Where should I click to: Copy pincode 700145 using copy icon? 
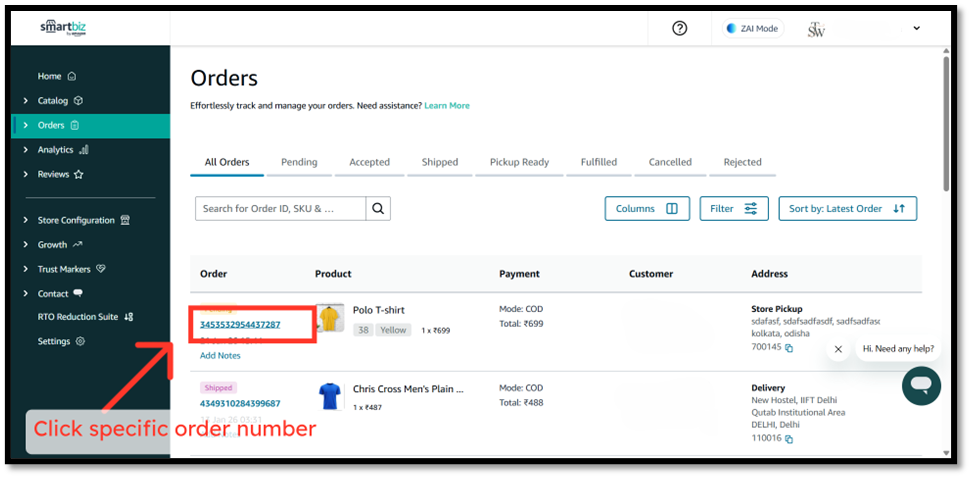coord(789,348)
